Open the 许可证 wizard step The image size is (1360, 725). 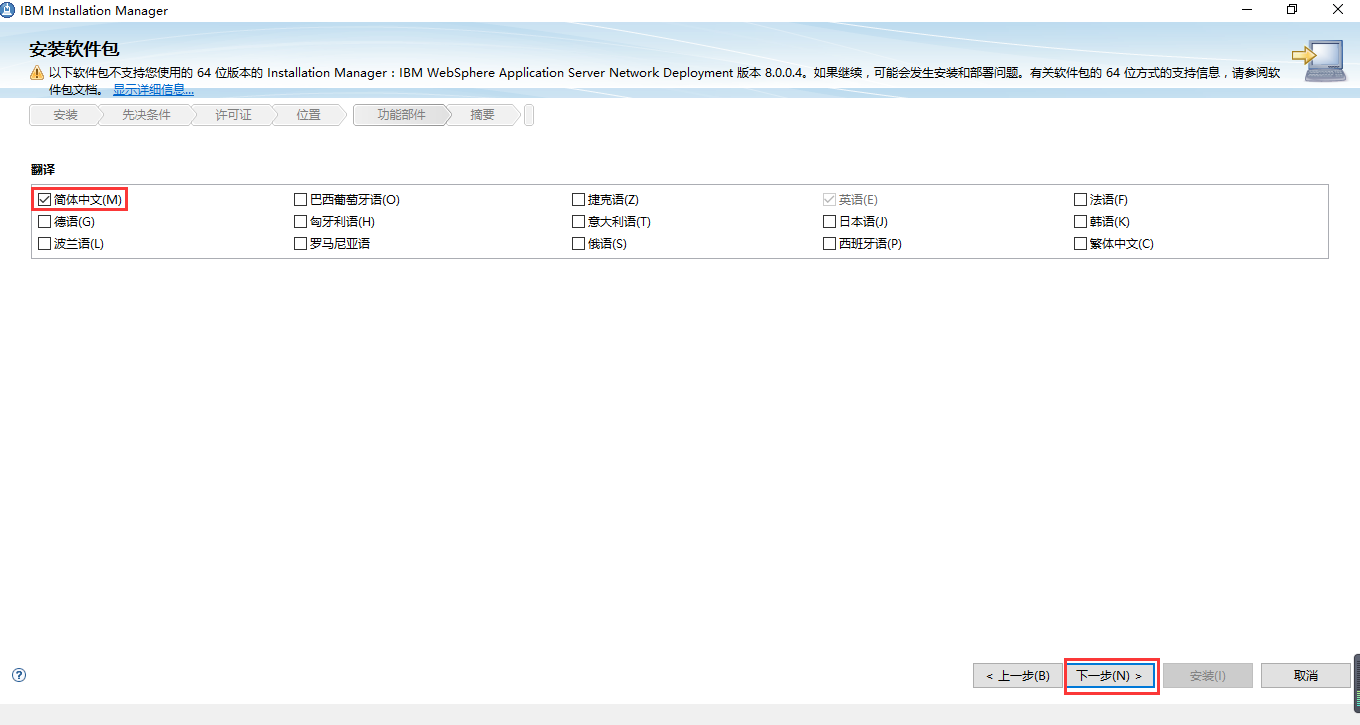(233, 115)
